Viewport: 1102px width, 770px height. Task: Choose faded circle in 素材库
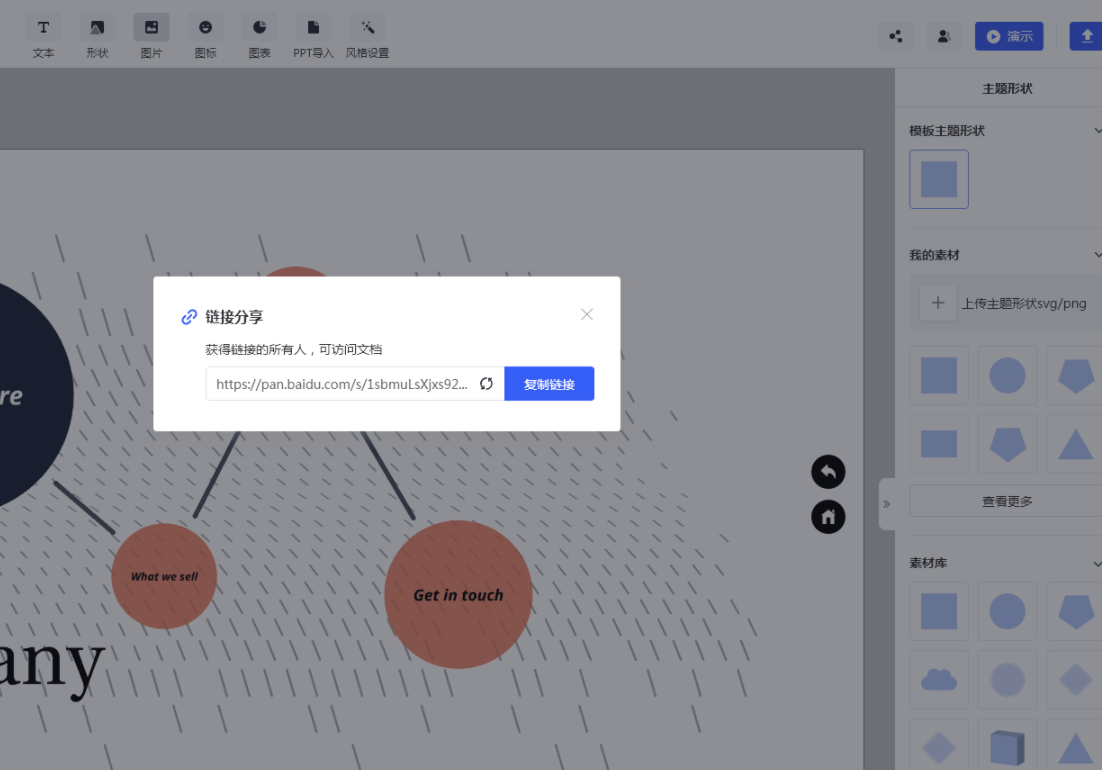[1007, 679]
